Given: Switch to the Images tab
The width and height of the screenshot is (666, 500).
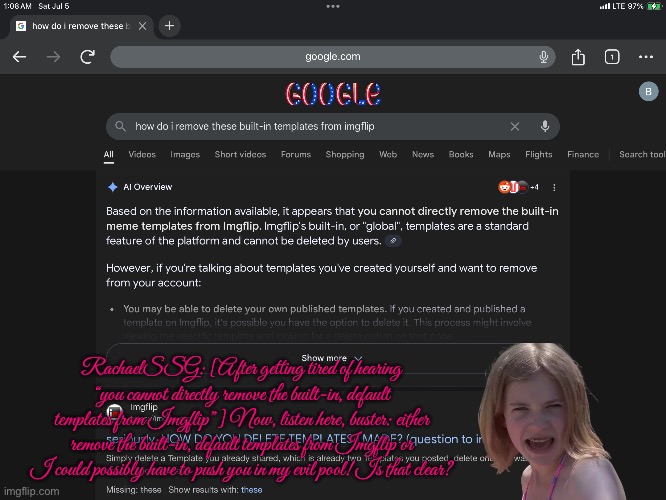Looking at the screenshot, I should tap(185, 155).
